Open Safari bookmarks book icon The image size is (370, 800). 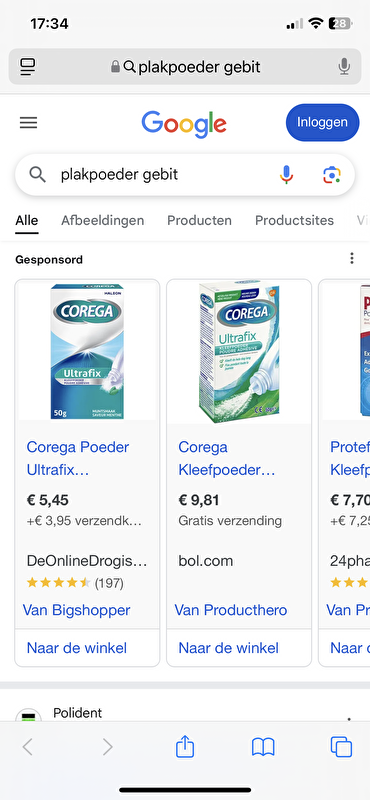point(263,747)
